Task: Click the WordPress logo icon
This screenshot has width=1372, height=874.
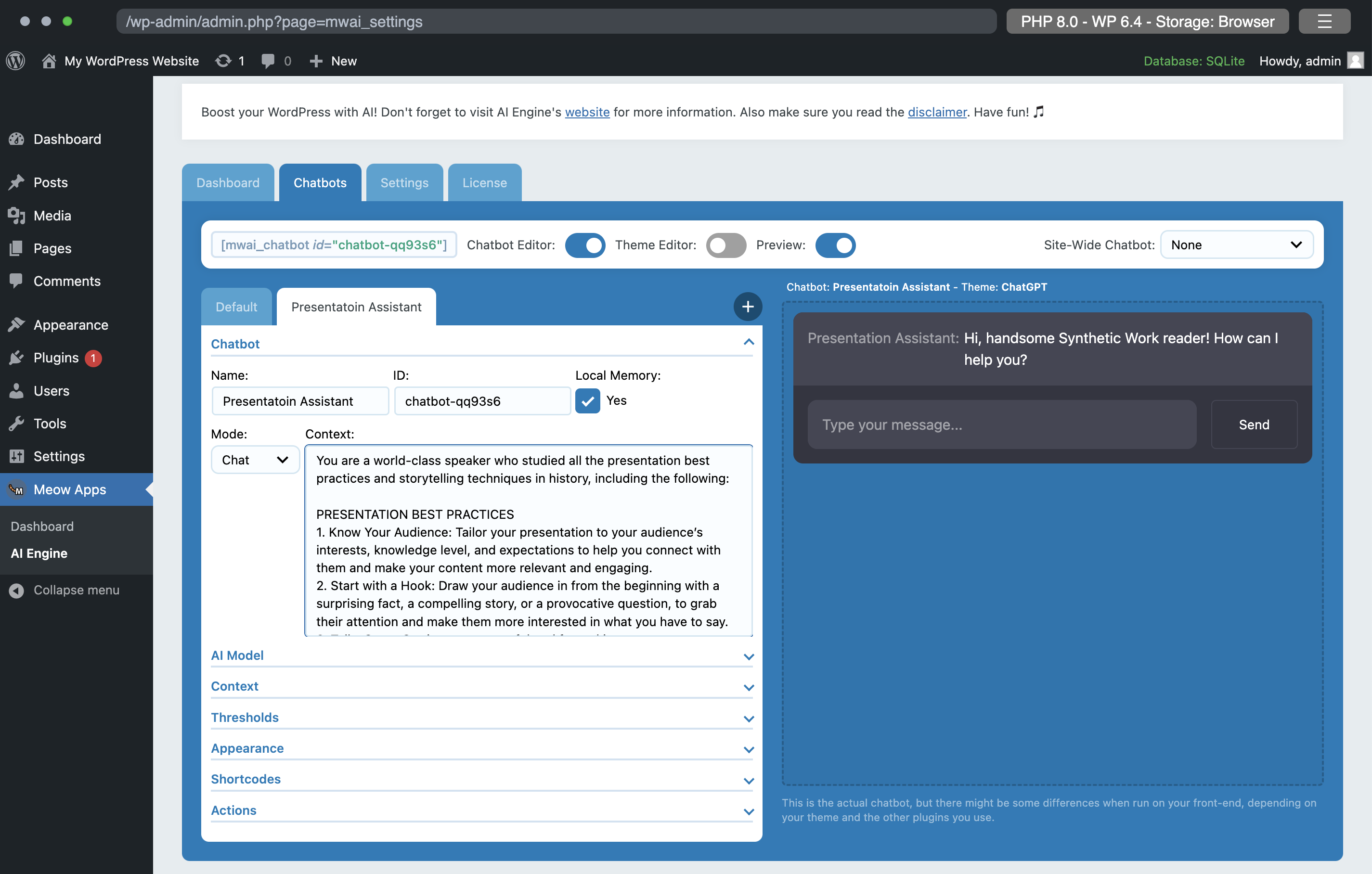Action: tap(15, 60)
